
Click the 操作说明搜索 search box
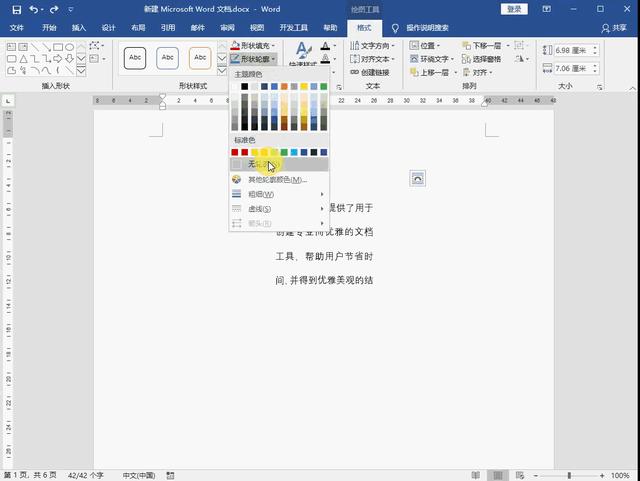pos(427,28)
